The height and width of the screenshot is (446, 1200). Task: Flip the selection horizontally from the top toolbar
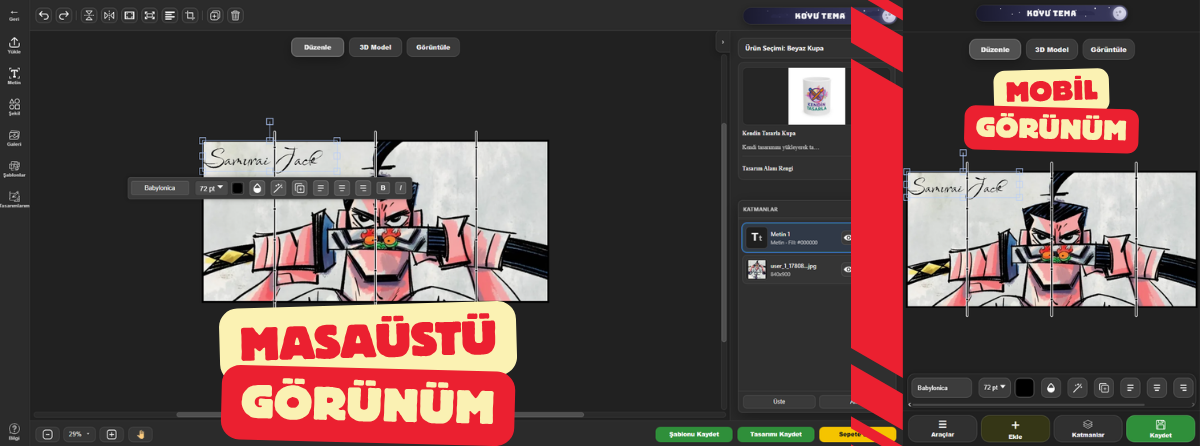(x=109, y=15)
